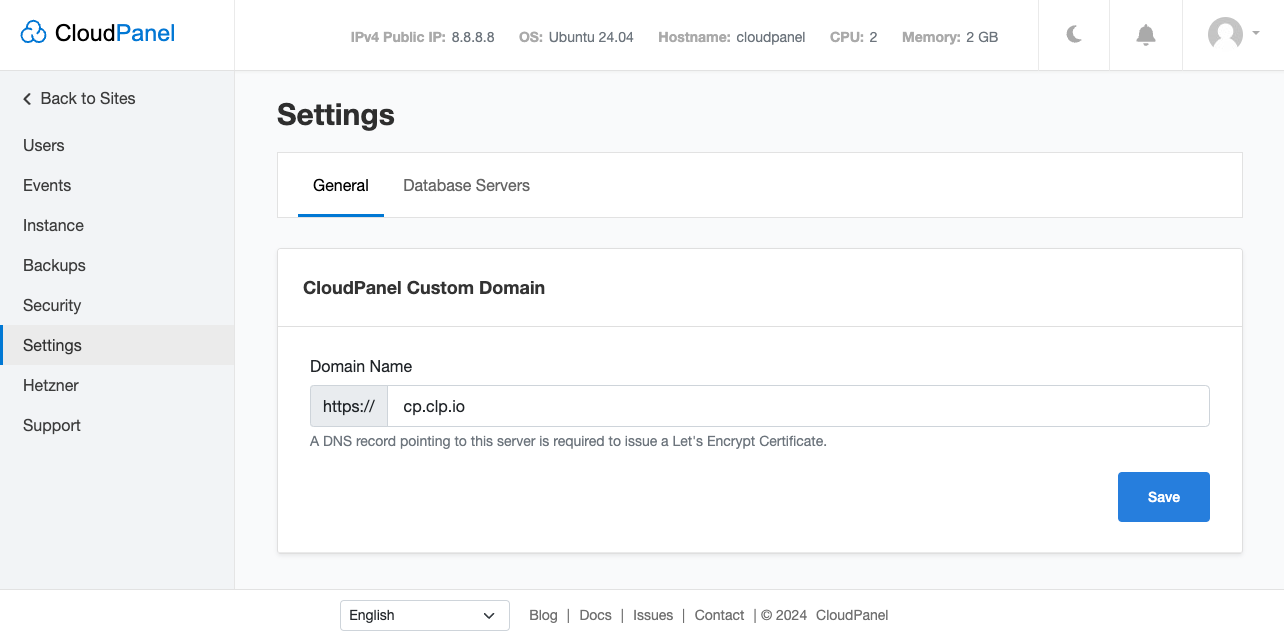This screenshot has height=641, width=1284.
Task: Switch to the Database Servers tab
Action: pos(466,186)
